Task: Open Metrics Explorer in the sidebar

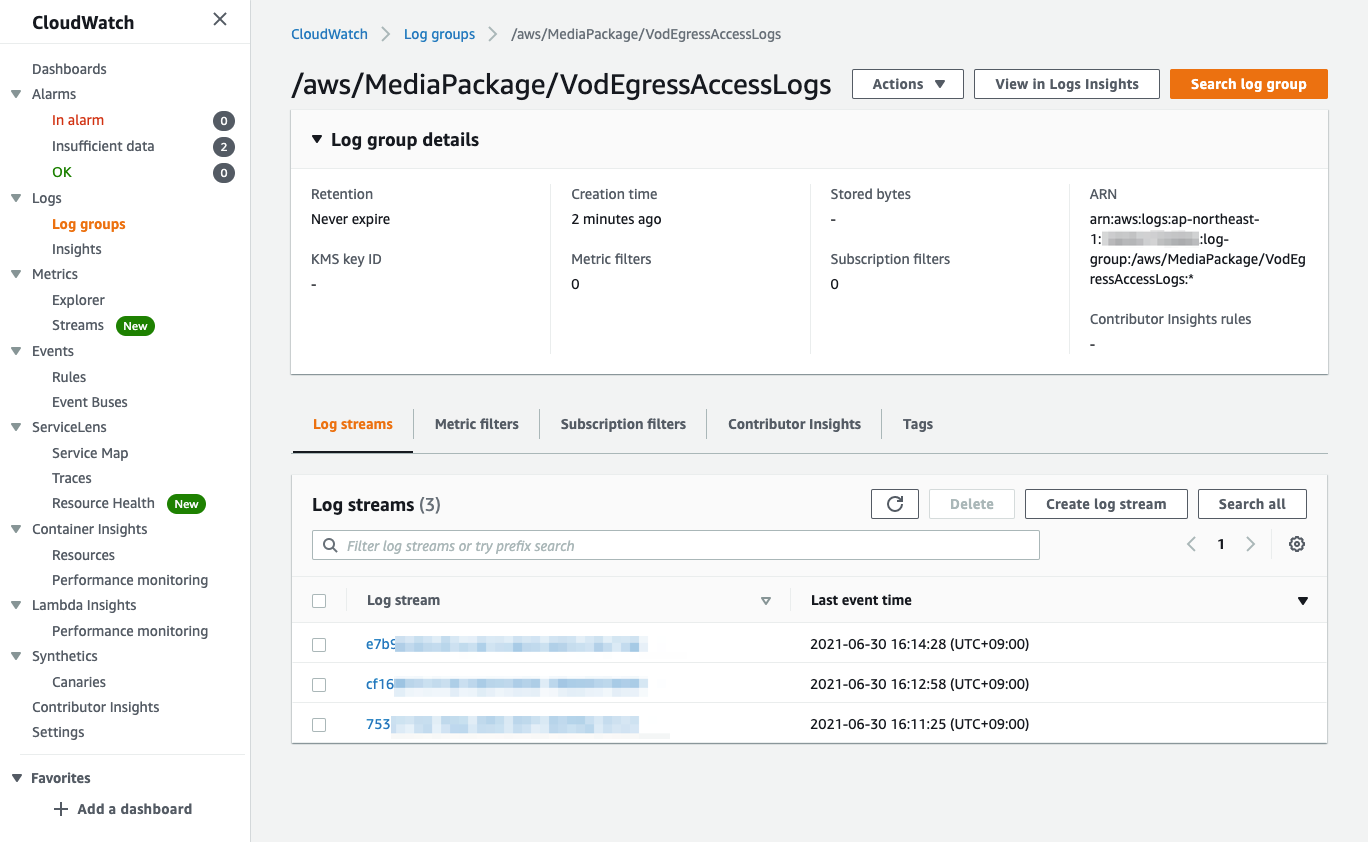Action: pyautogui.click(x=78, y=300)
